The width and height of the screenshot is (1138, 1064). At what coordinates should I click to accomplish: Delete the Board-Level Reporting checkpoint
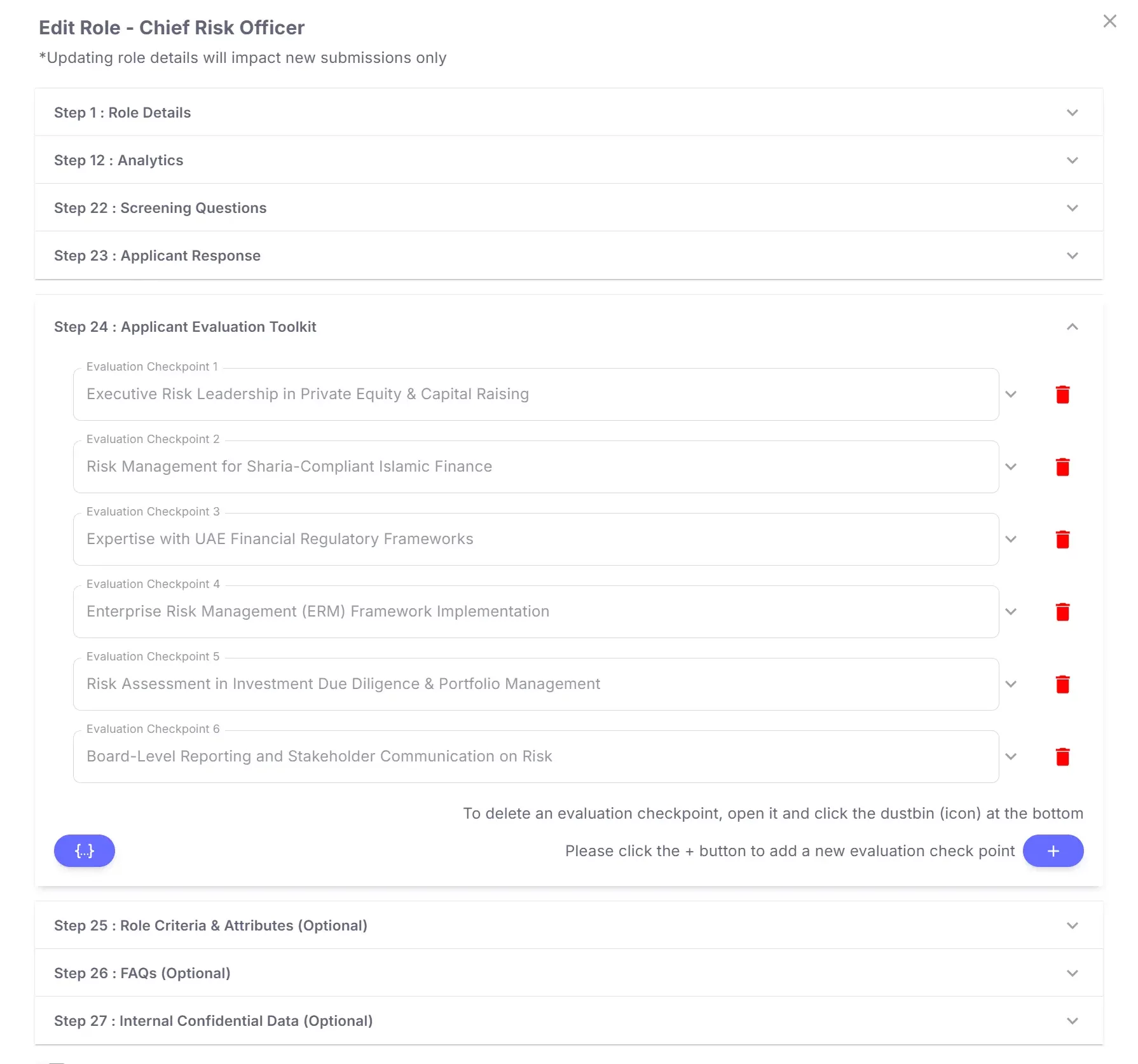pos(1063,756)
